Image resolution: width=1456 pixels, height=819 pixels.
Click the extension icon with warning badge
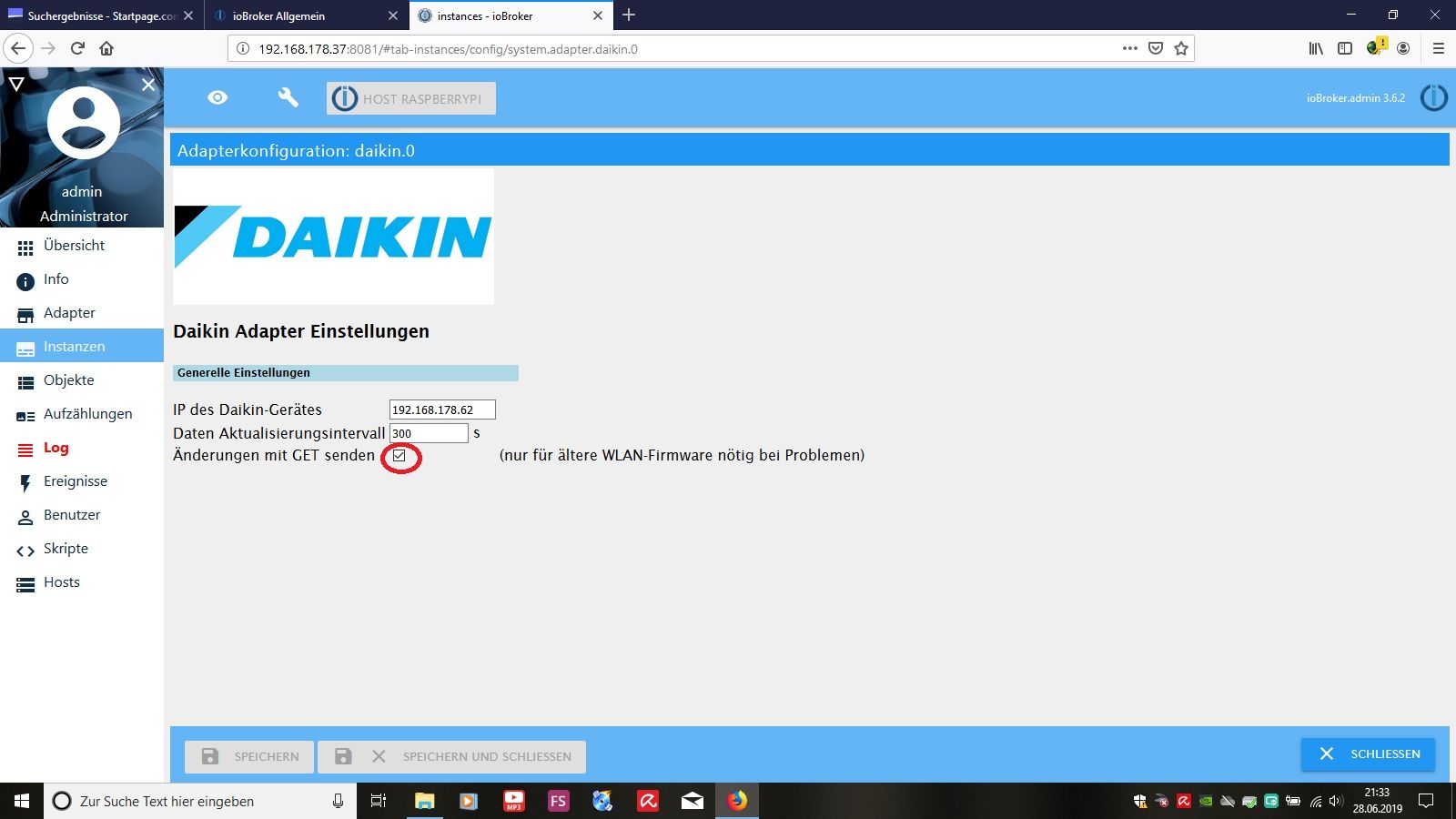coord(1375,46)
